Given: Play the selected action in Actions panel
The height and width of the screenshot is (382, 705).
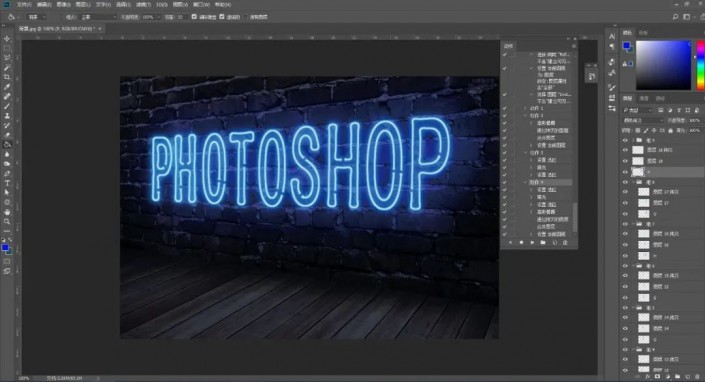Looking at the screenshot, I should 532,242.
